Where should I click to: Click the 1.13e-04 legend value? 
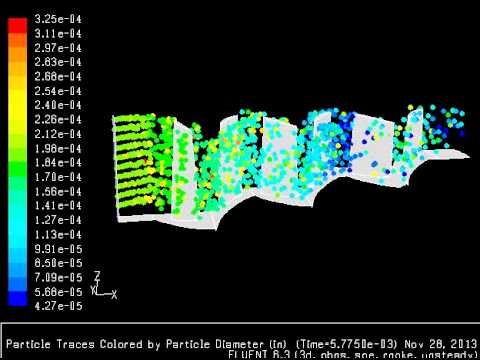(x=58, y=234)
